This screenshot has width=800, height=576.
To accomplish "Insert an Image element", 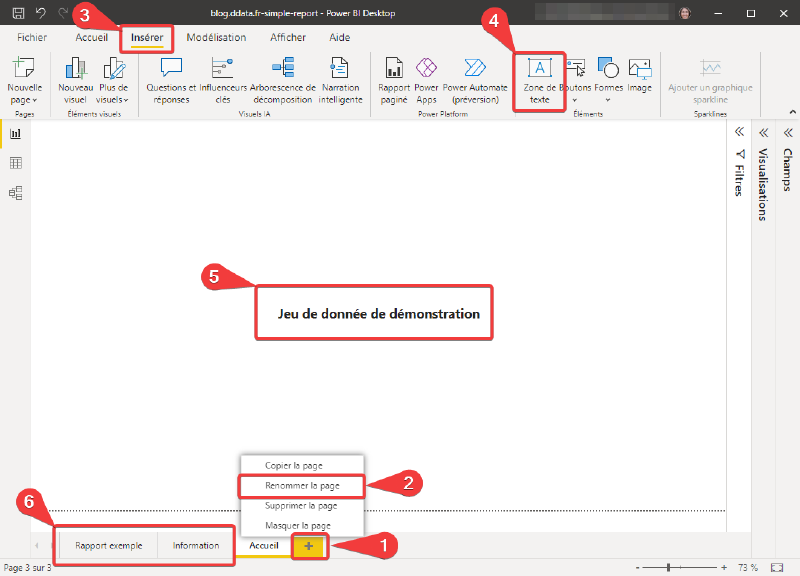I will (x=640, y=76).
